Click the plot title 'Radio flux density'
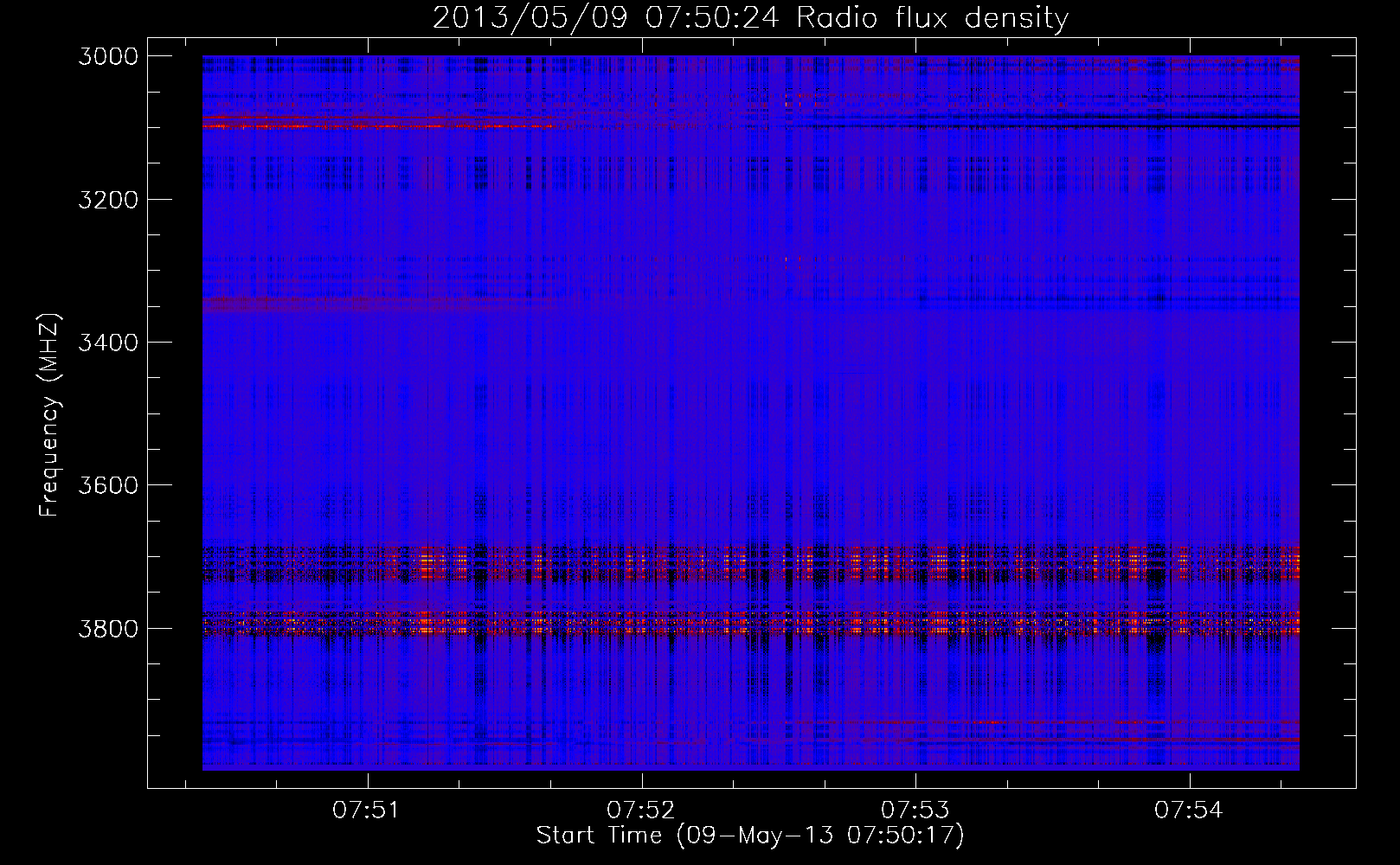The height and width of the screenshot is (865, 1400). 933,18
